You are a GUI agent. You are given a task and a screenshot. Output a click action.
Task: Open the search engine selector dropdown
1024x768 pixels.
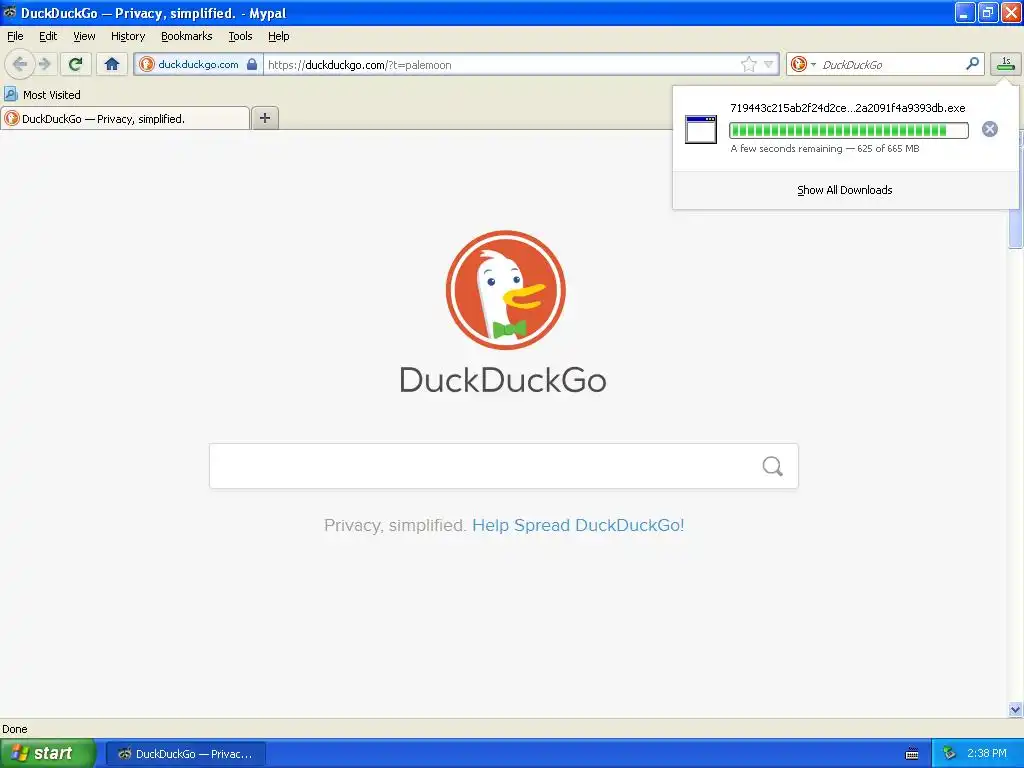(803, 64)
